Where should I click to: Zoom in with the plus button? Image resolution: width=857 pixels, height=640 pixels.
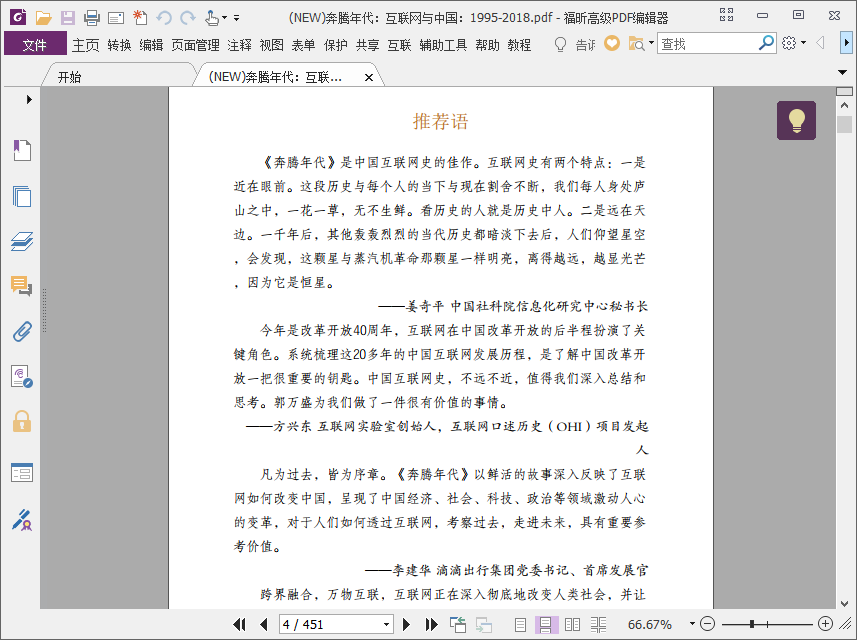click(x=825, y=624)
